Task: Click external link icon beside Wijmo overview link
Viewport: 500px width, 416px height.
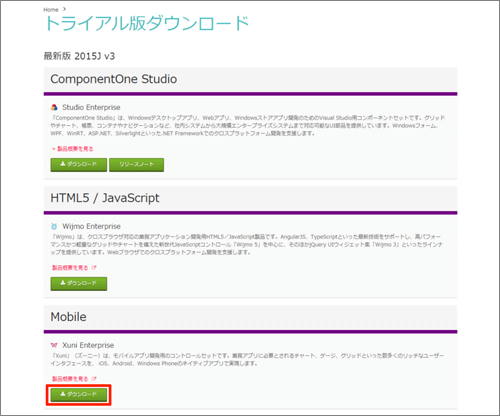Action: 94,267
